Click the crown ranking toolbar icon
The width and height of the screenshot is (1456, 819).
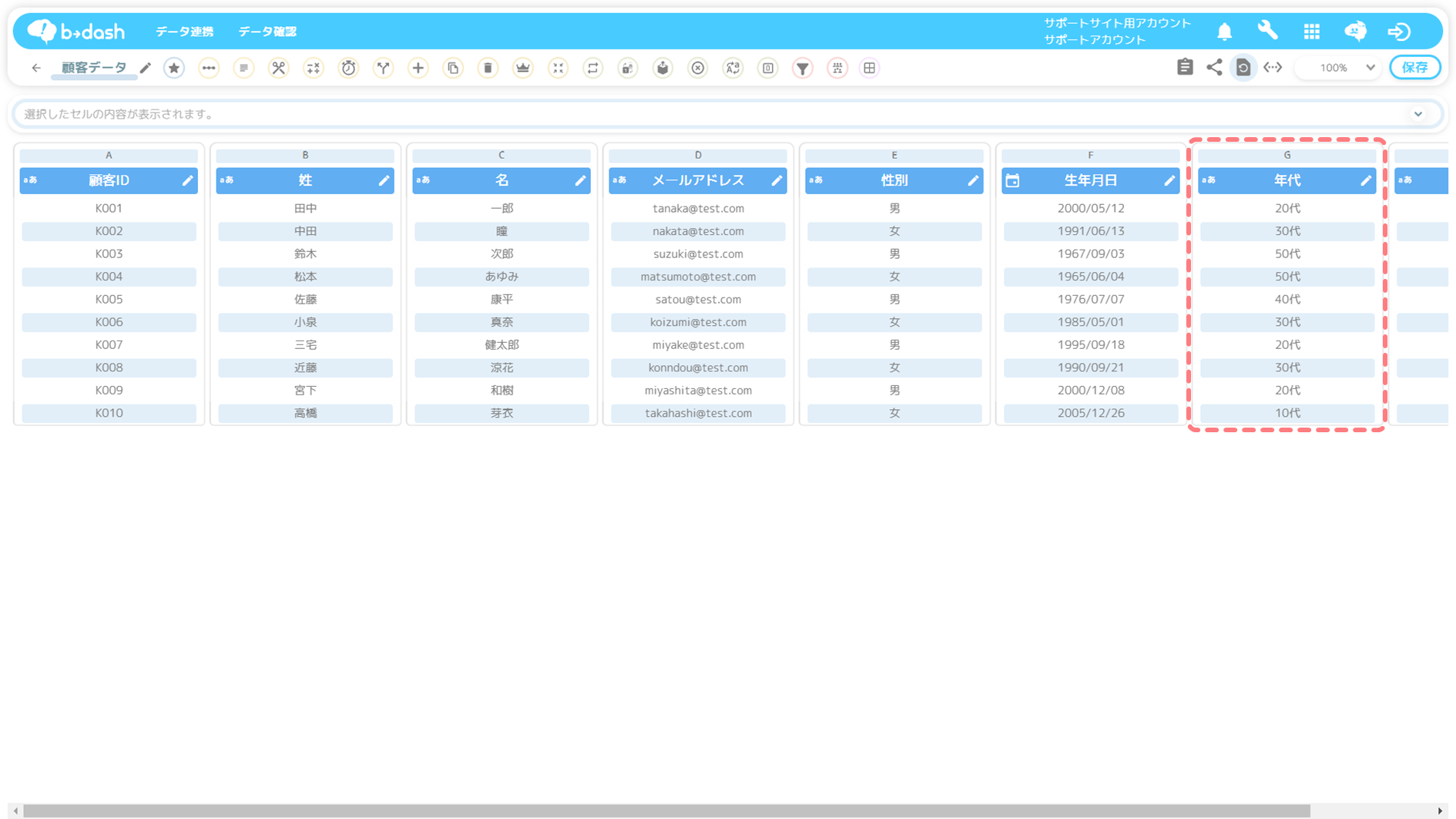click(523, 68)
